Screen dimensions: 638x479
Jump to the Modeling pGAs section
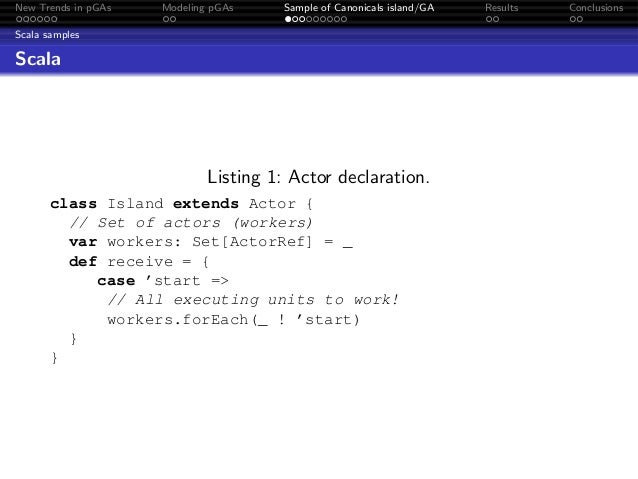tap(198, 7)
